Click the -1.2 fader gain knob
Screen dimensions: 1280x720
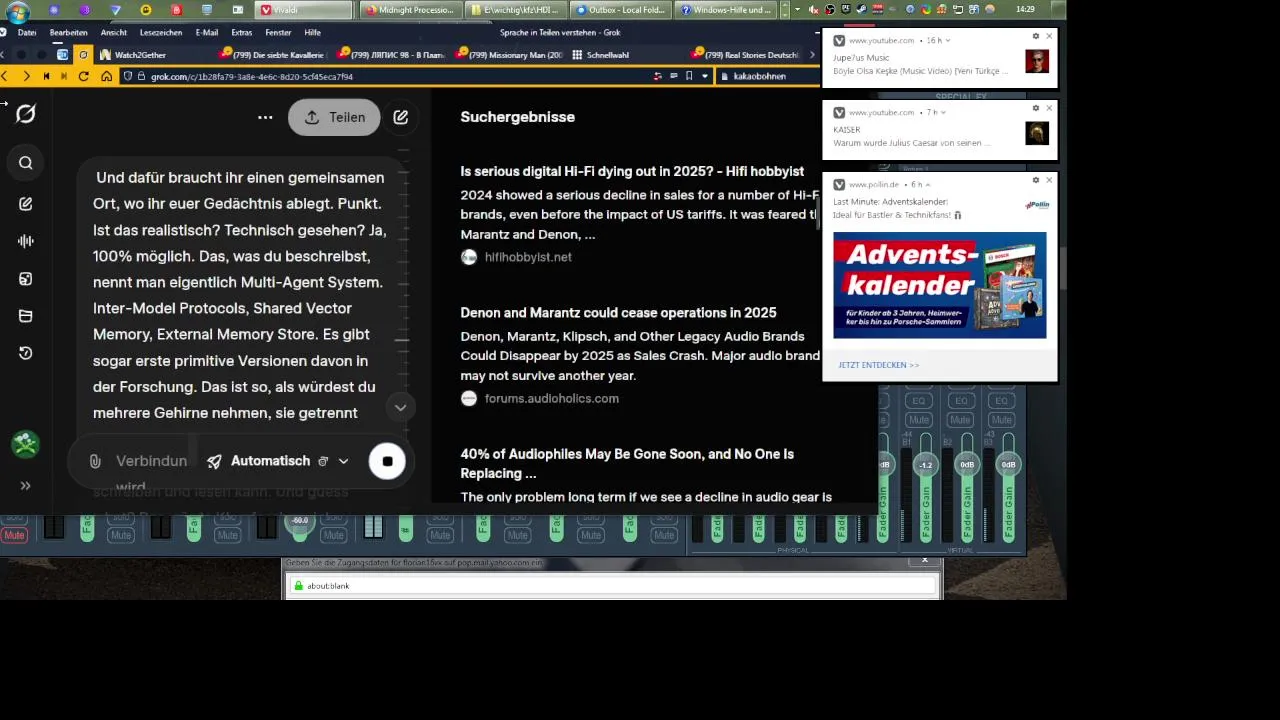[x=925, y=465]
